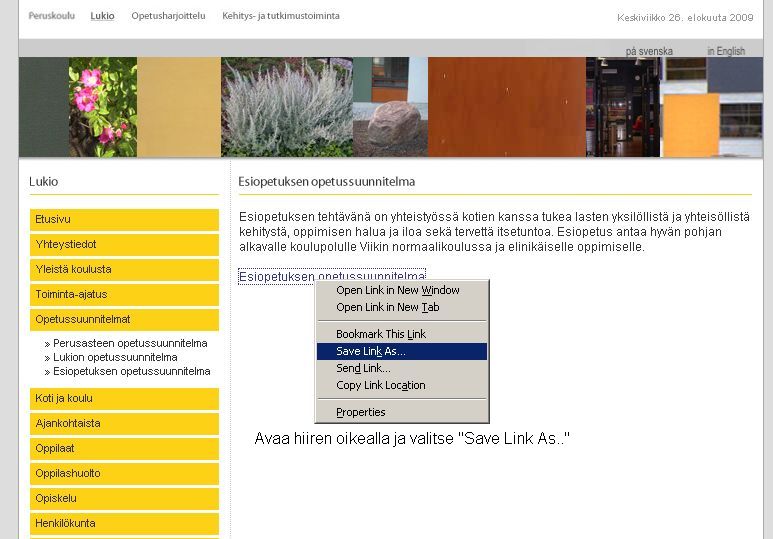
Task: Open Properties from the context menu
Action: tap(402, 412)
